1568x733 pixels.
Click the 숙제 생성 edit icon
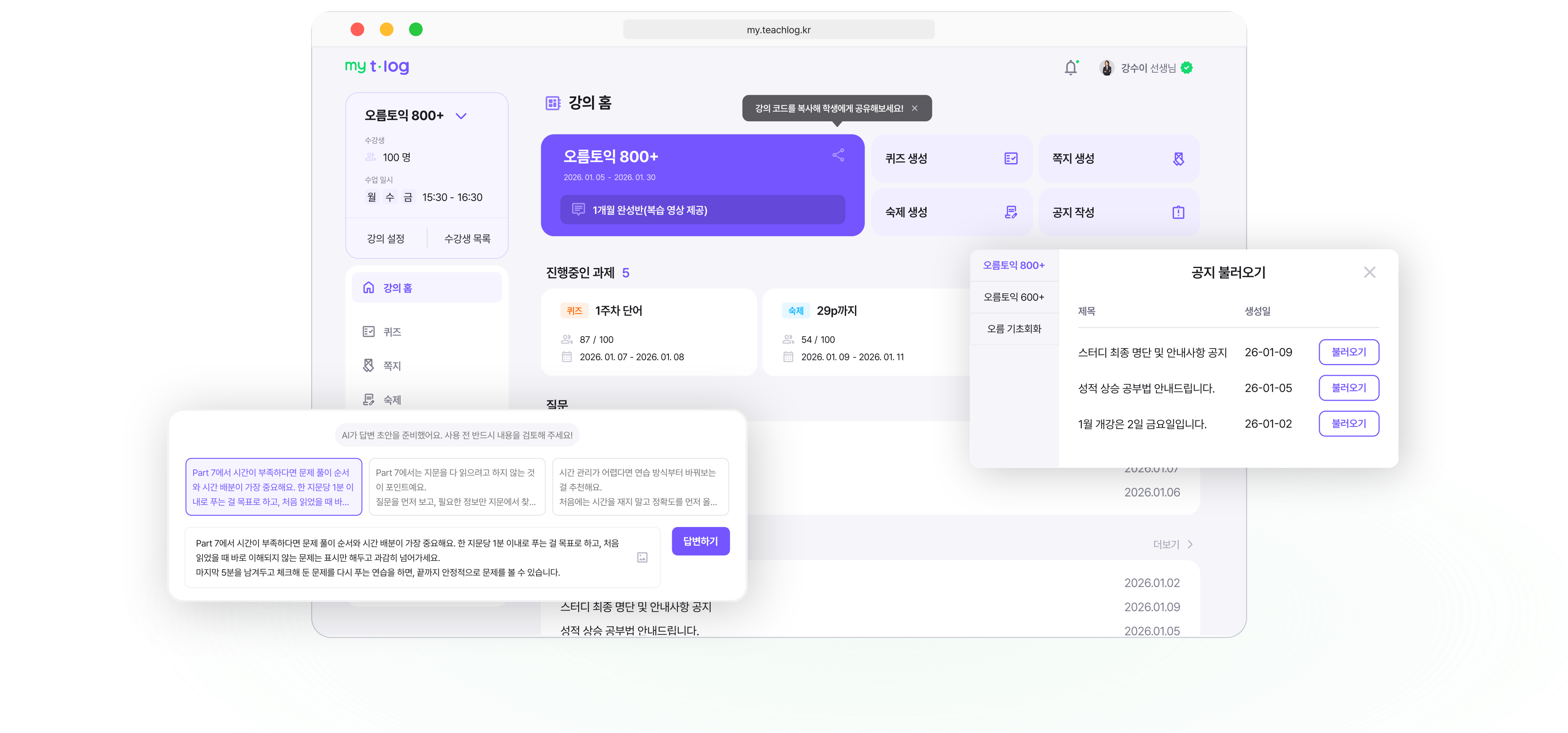[x=1011, y=212]
